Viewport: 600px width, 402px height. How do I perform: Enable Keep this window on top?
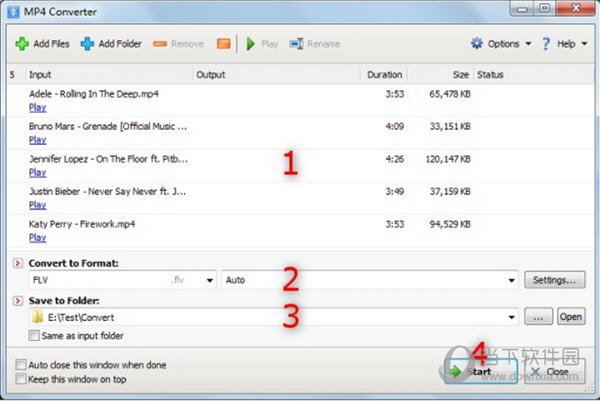(21, 379)
